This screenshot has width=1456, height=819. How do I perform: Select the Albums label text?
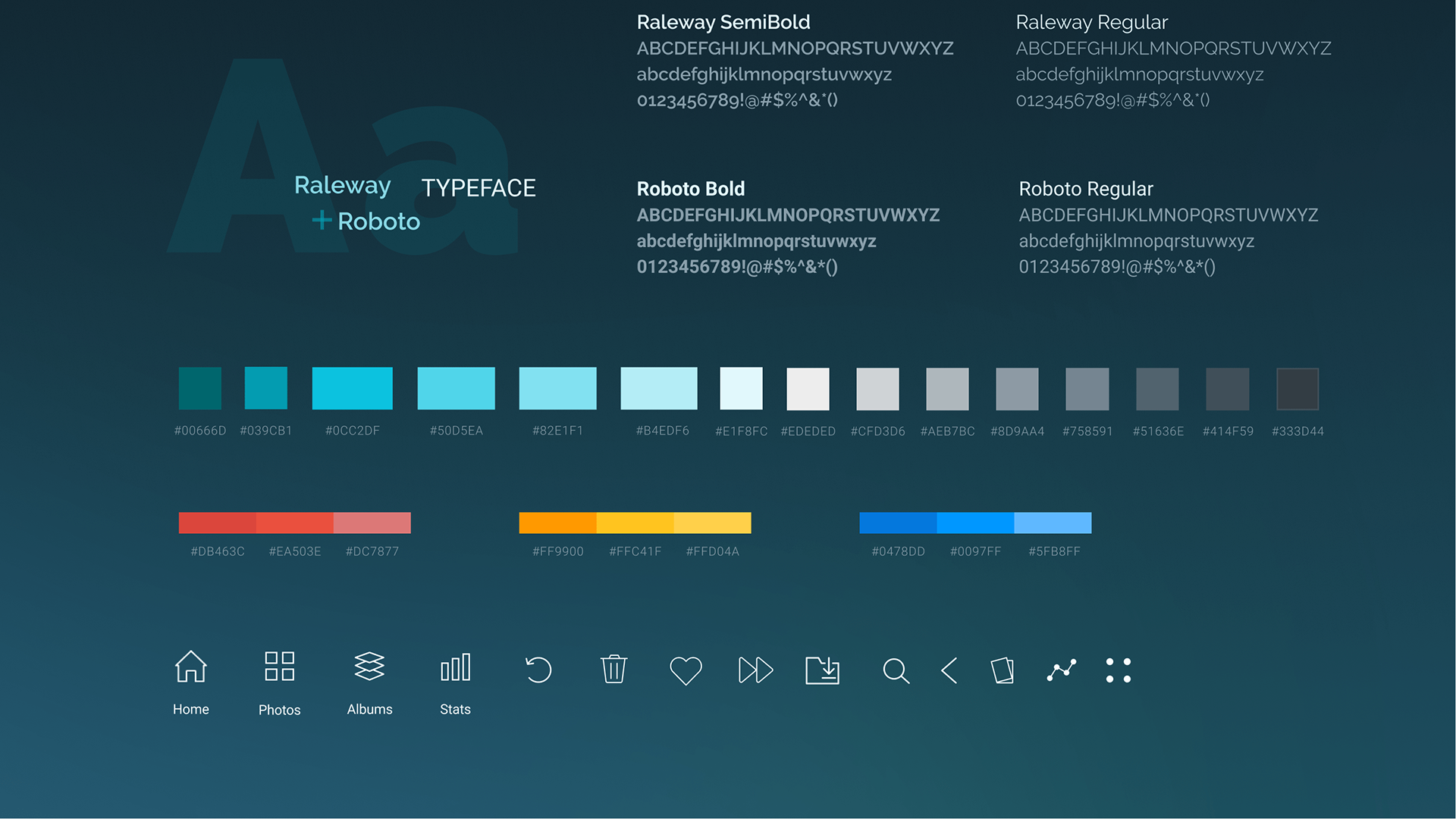click(x=369, y=709)
